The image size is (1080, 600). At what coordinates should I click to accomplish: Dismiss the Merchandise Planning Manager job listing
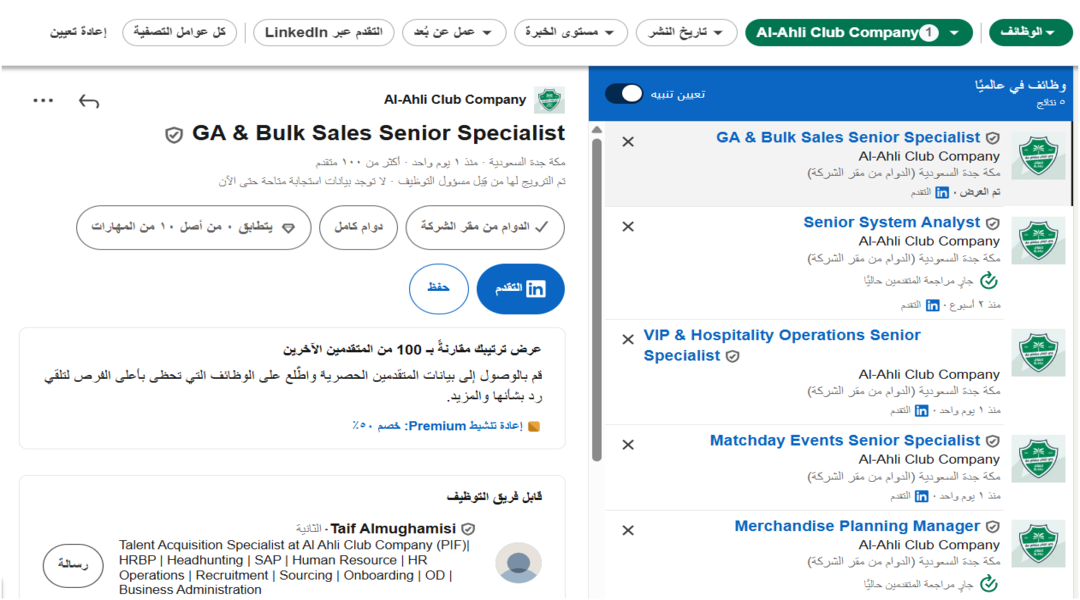pos(628,530)
